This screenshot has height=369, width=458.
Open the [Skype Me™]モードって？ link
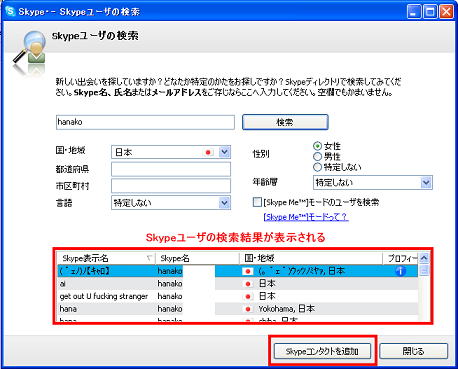pyautogui.click(x=306, y=217)
